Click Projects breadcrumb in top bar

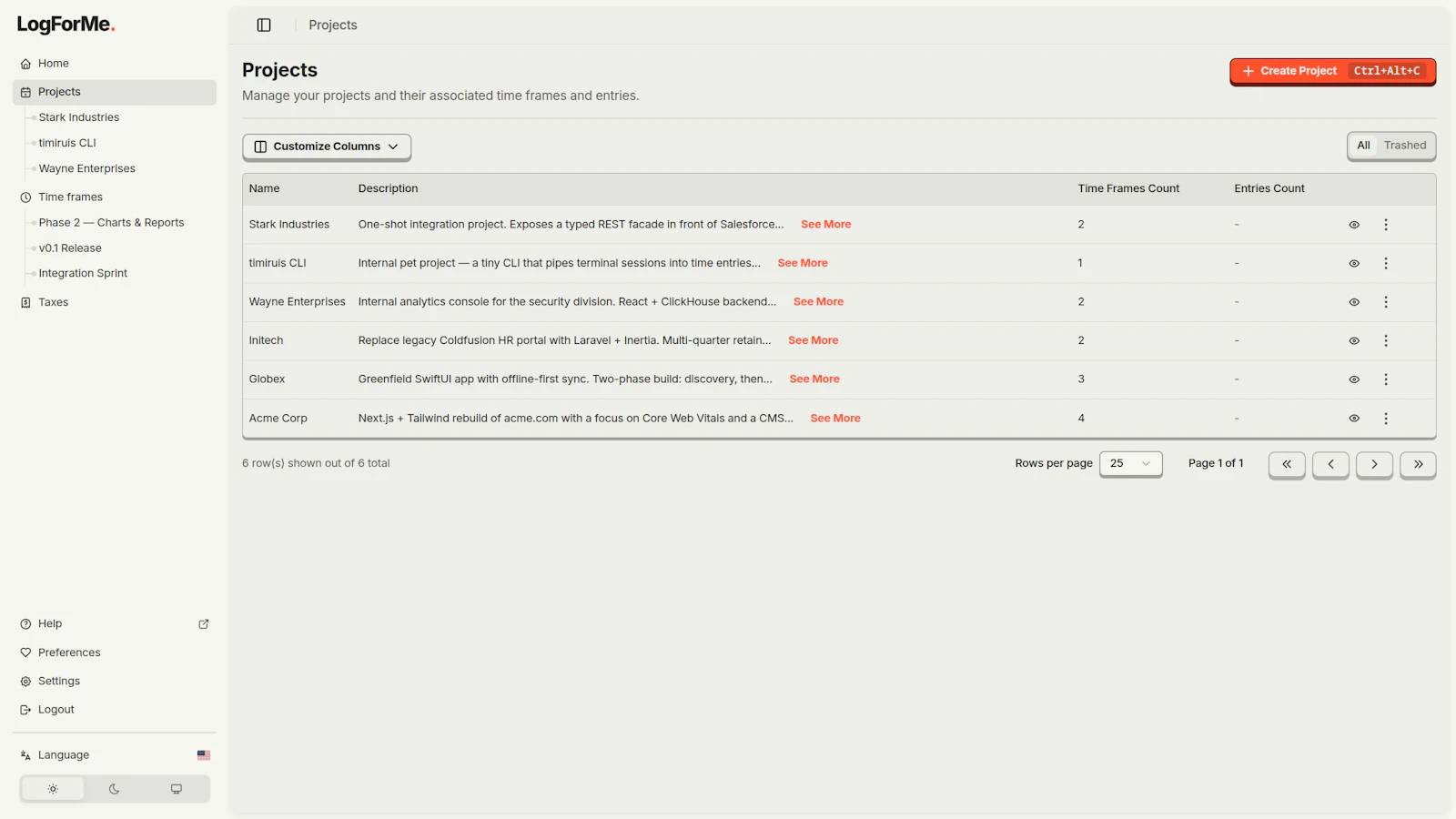click(x=333, y=25)
